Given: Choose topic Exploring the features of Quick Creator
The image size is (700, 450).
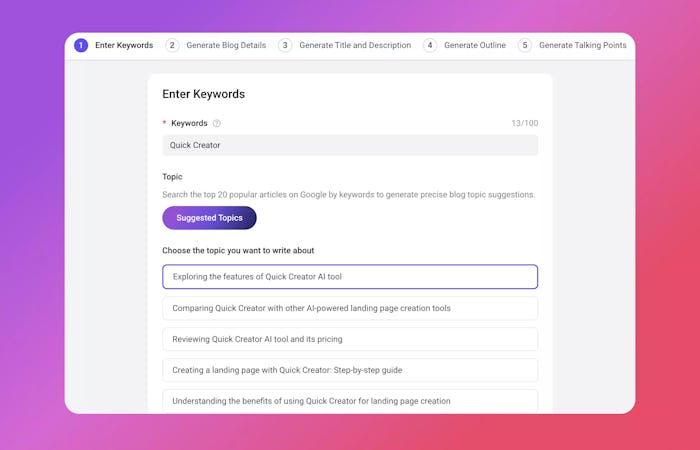Looking at the screenshot, I should (x=350, y=277).
